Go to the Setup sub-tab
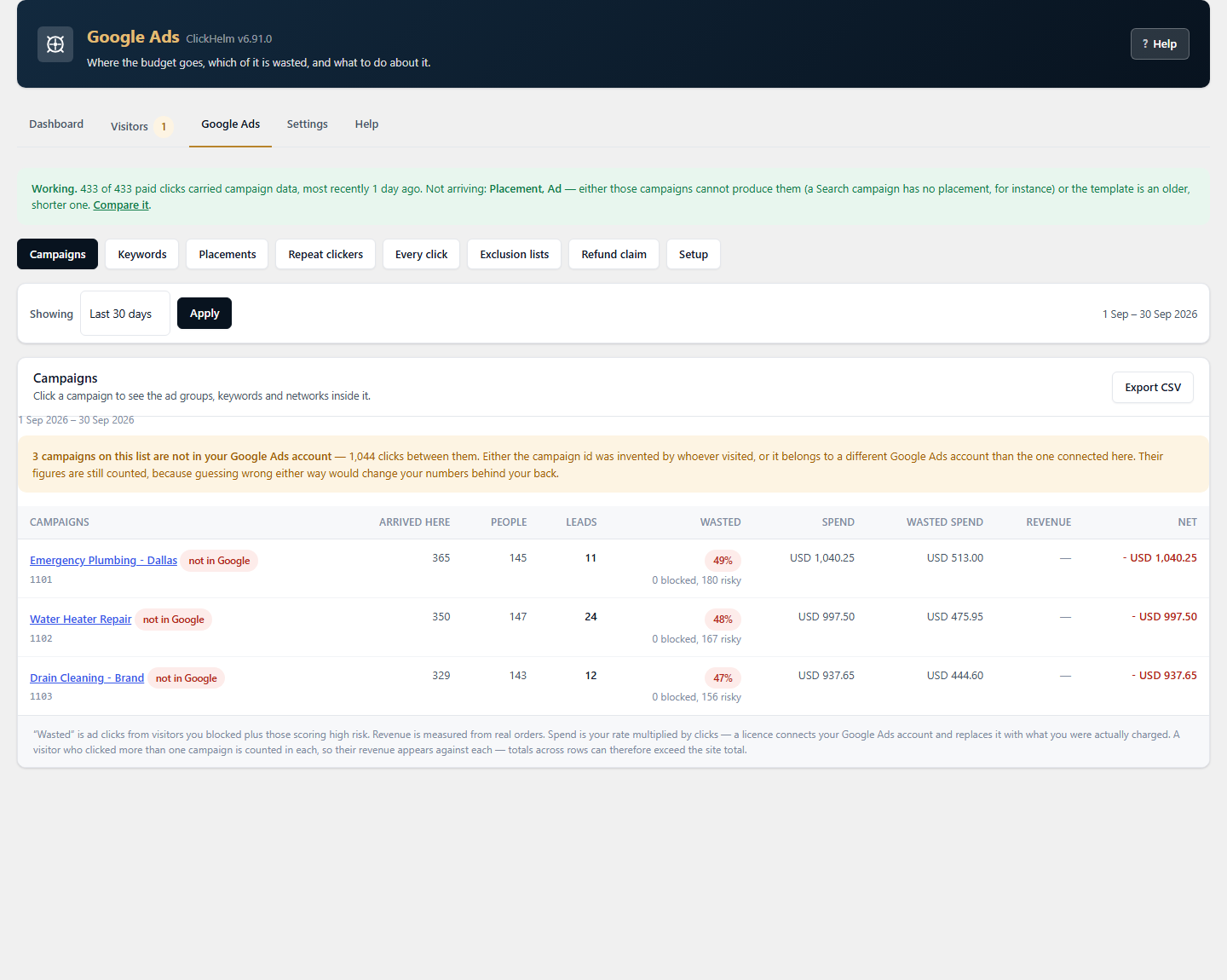The width and height of the screenshot is (1227, 980). pyautogui.click(x=694, y=255)
